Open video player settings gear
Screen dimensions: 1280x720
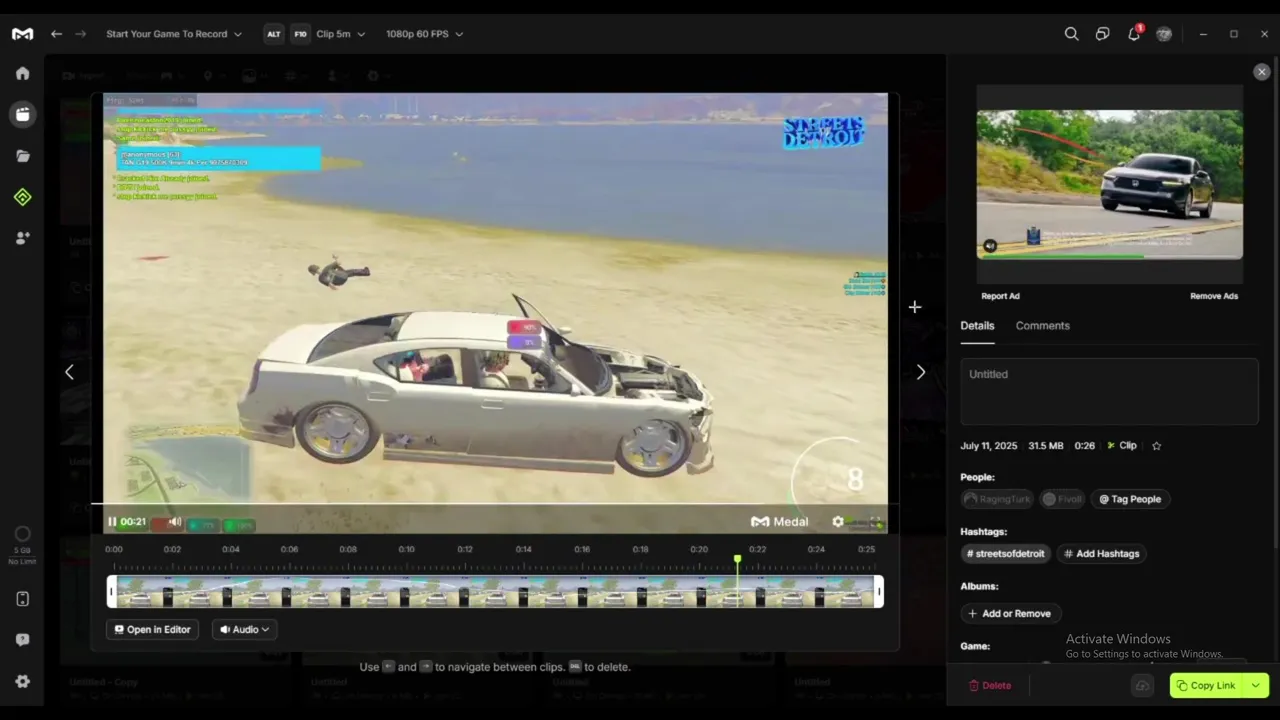coord(838,522)
